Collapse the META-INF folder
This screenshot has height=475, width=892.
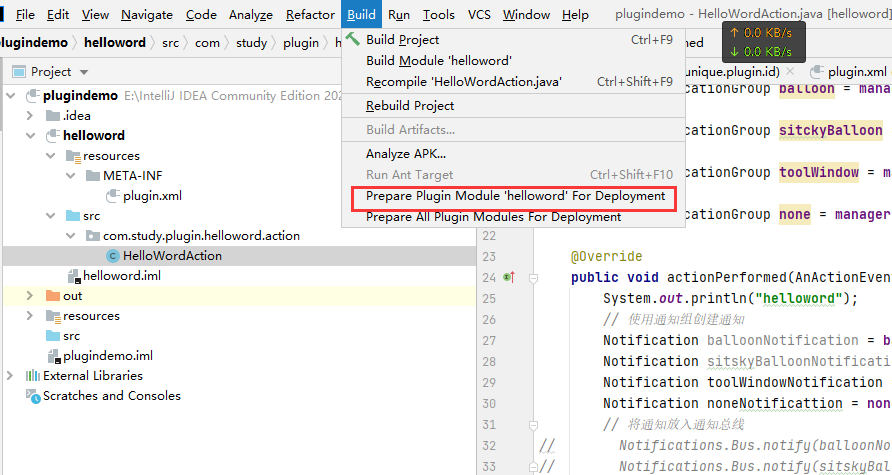[x=71, y=176]
